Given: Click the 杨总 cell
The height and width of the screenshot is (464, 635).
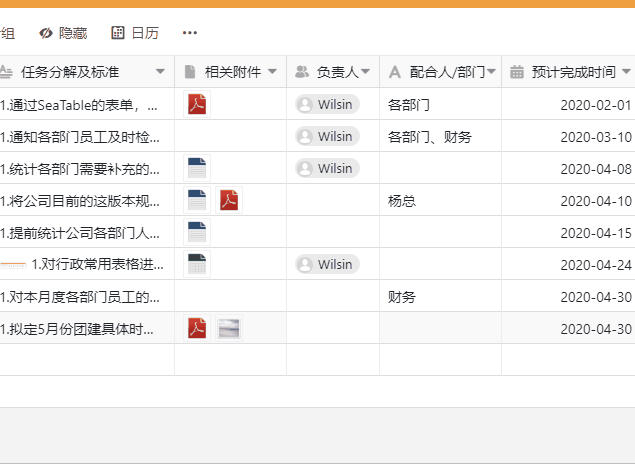Looking at the screenshot, I should pos(441,200).
